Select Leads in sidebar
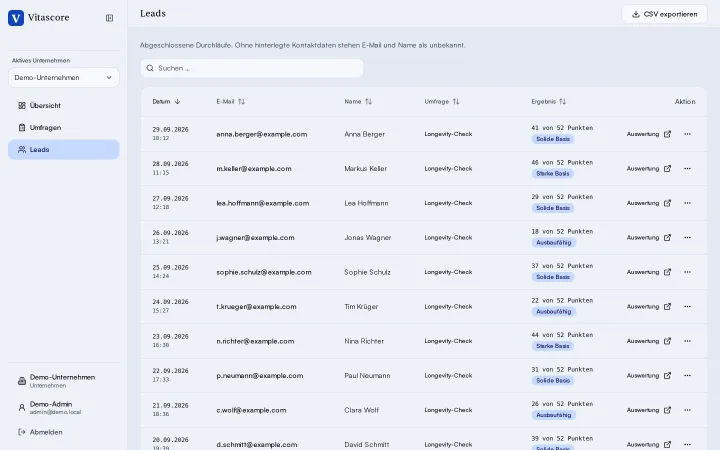Viewport: 720px width, 450px height. click(x=64, y=150)
